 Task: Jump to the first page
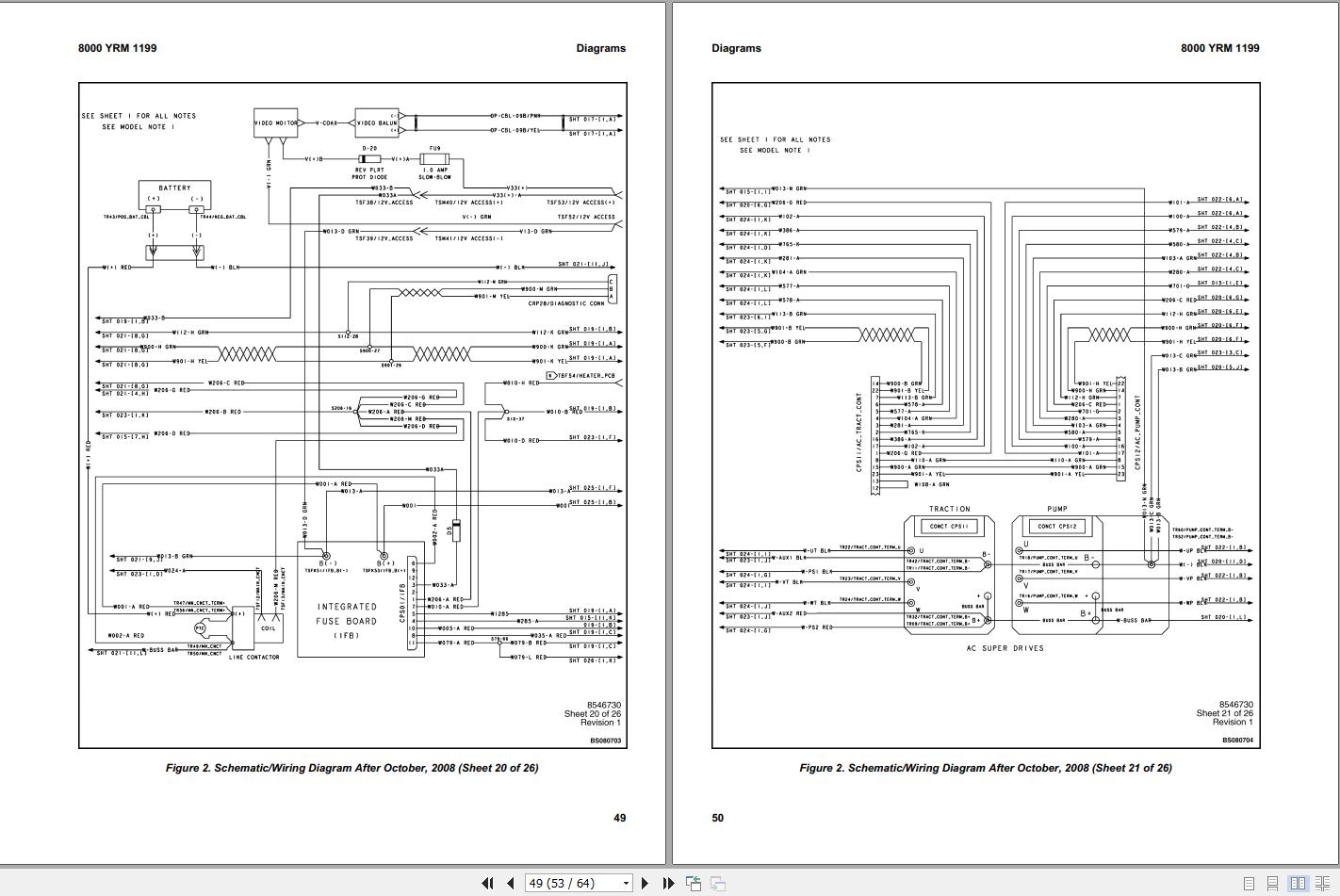(487, 883)
